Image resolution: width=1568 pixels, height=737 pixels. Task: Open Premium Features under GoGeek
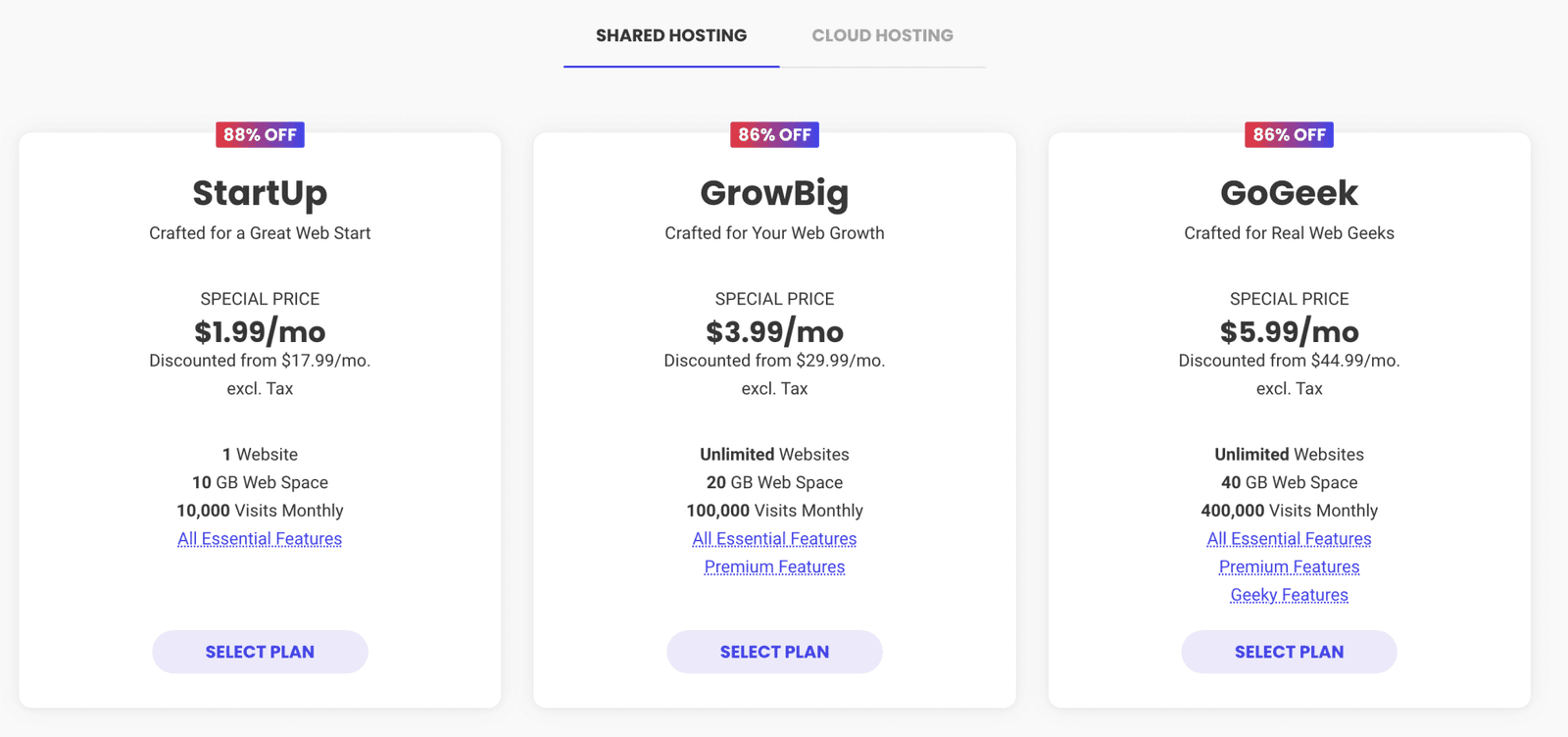pos(1289,566)
